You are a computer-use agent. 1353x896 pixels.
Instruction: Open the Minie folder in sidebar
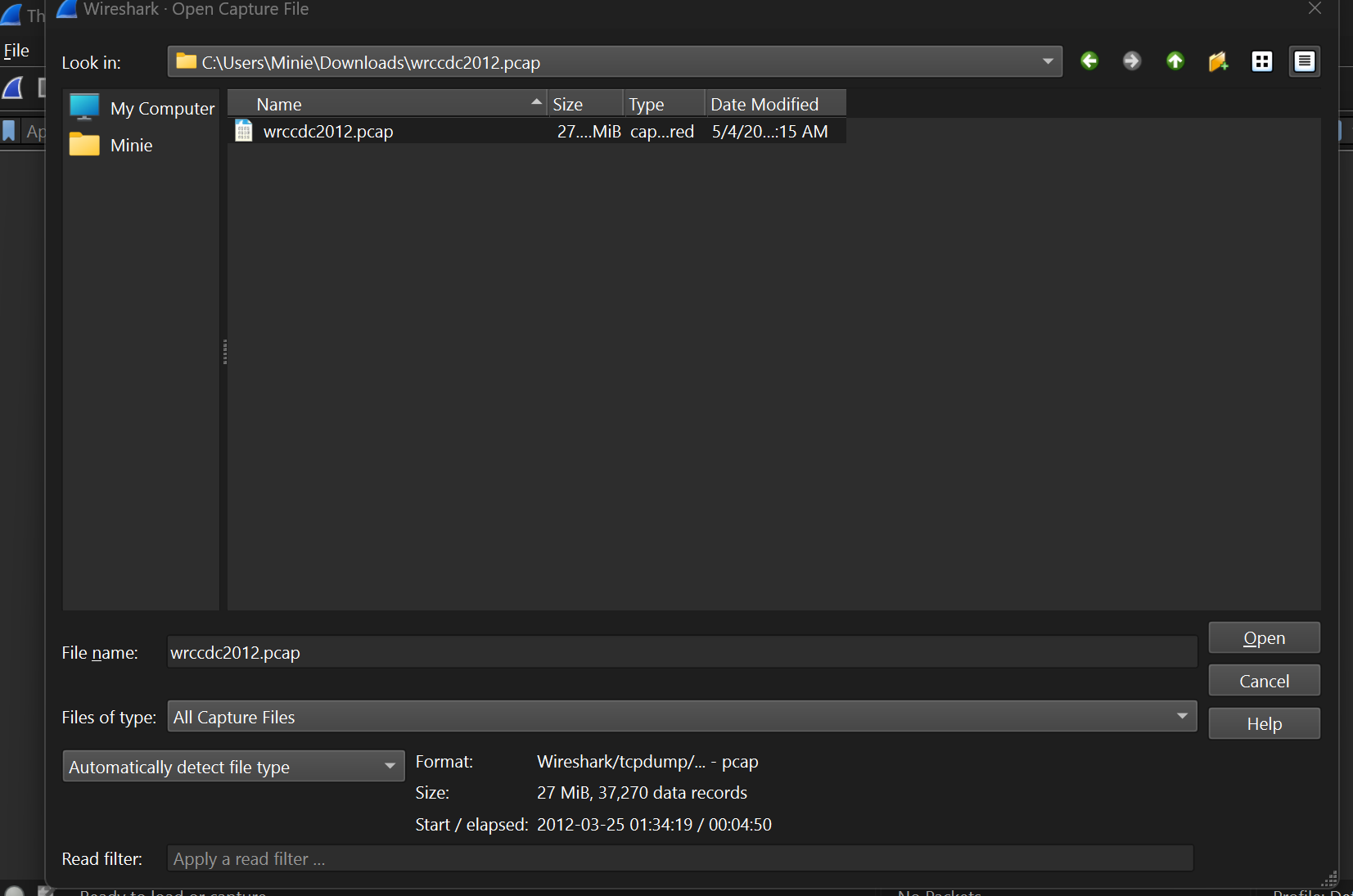111,145
